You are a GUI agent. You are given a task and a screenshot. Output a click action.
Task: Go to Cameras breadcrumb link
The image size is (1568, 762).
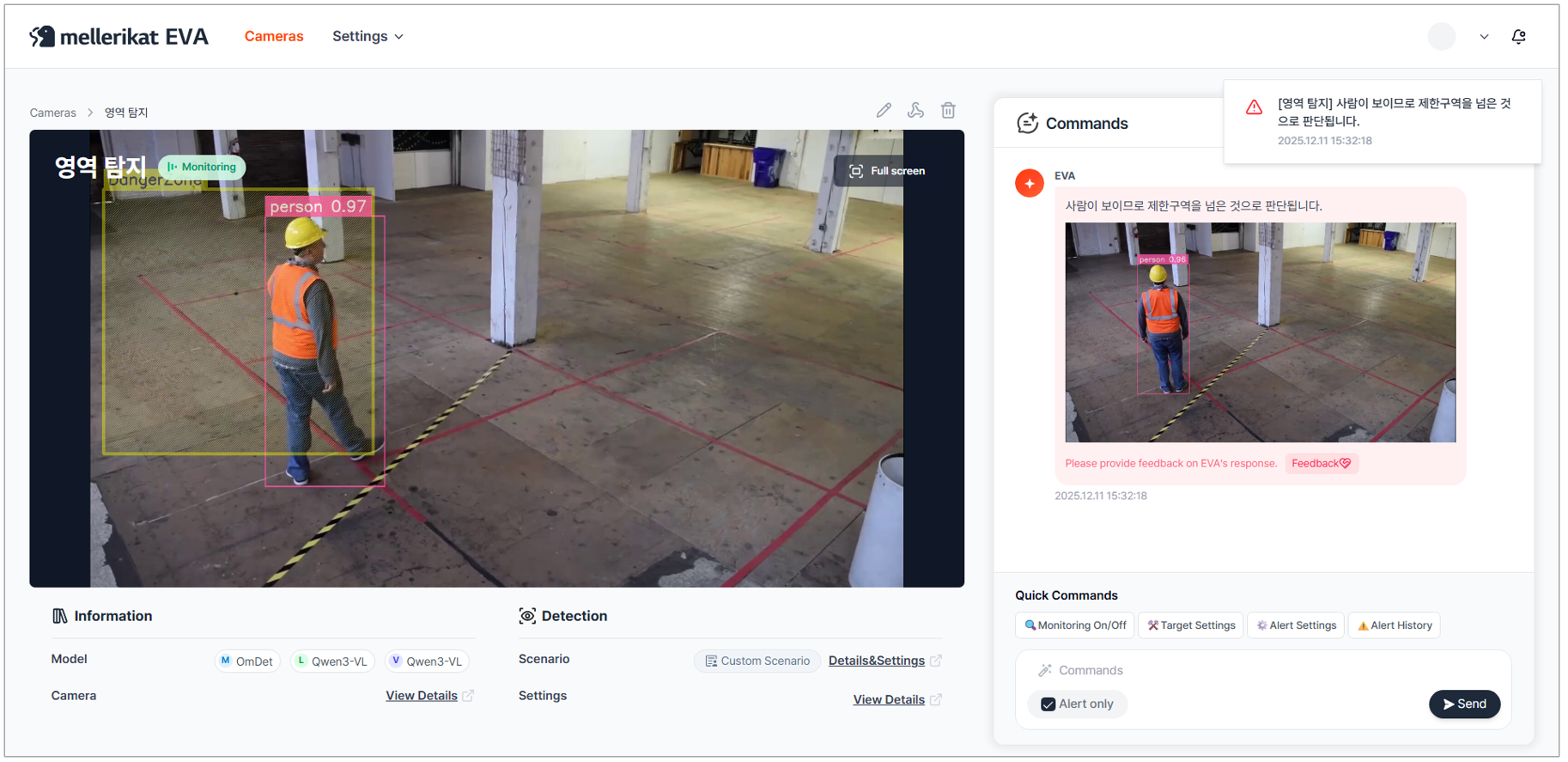click(x=53, y=113)
